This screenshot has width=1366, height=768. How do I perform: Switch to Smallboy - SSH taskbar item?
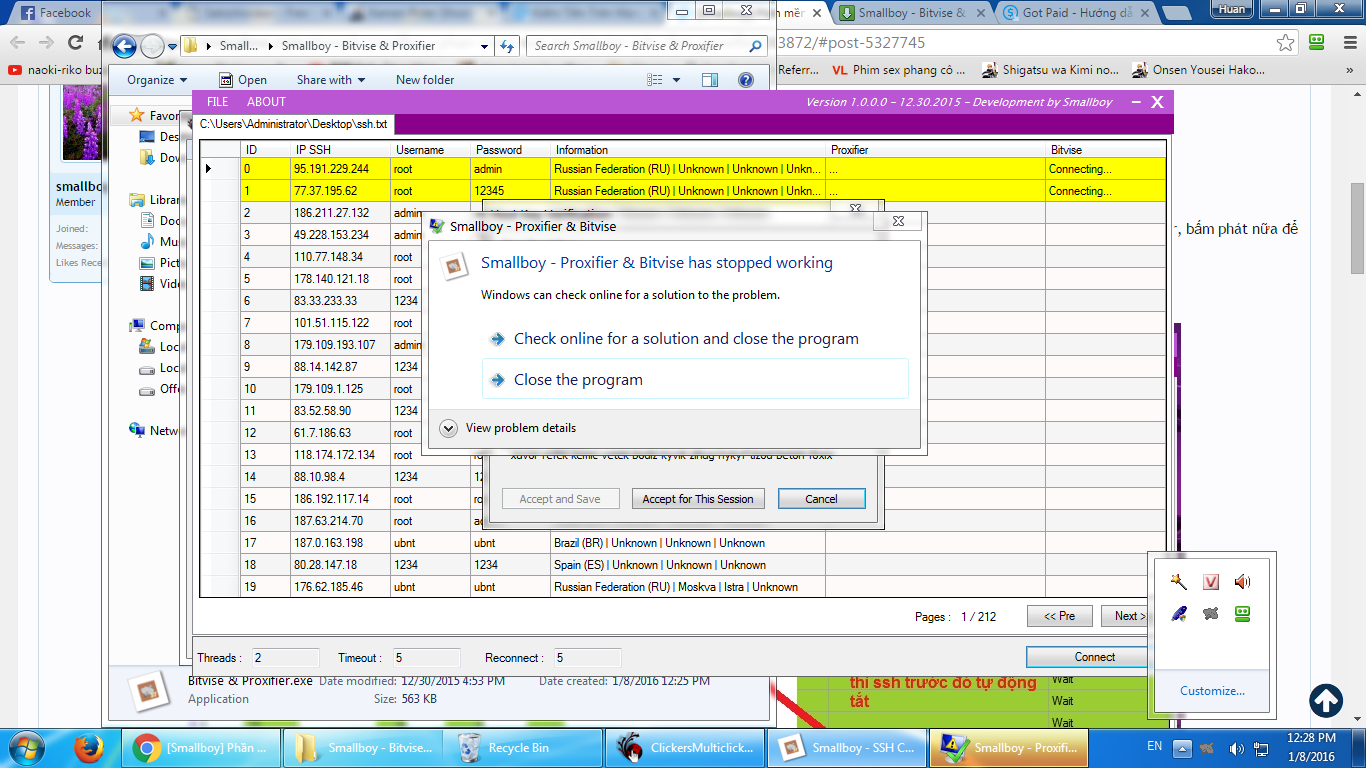point(848,748)
